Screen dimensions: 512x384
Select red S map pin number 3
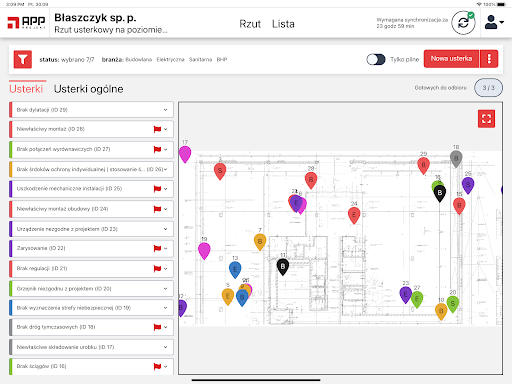[x=220, y=171]
